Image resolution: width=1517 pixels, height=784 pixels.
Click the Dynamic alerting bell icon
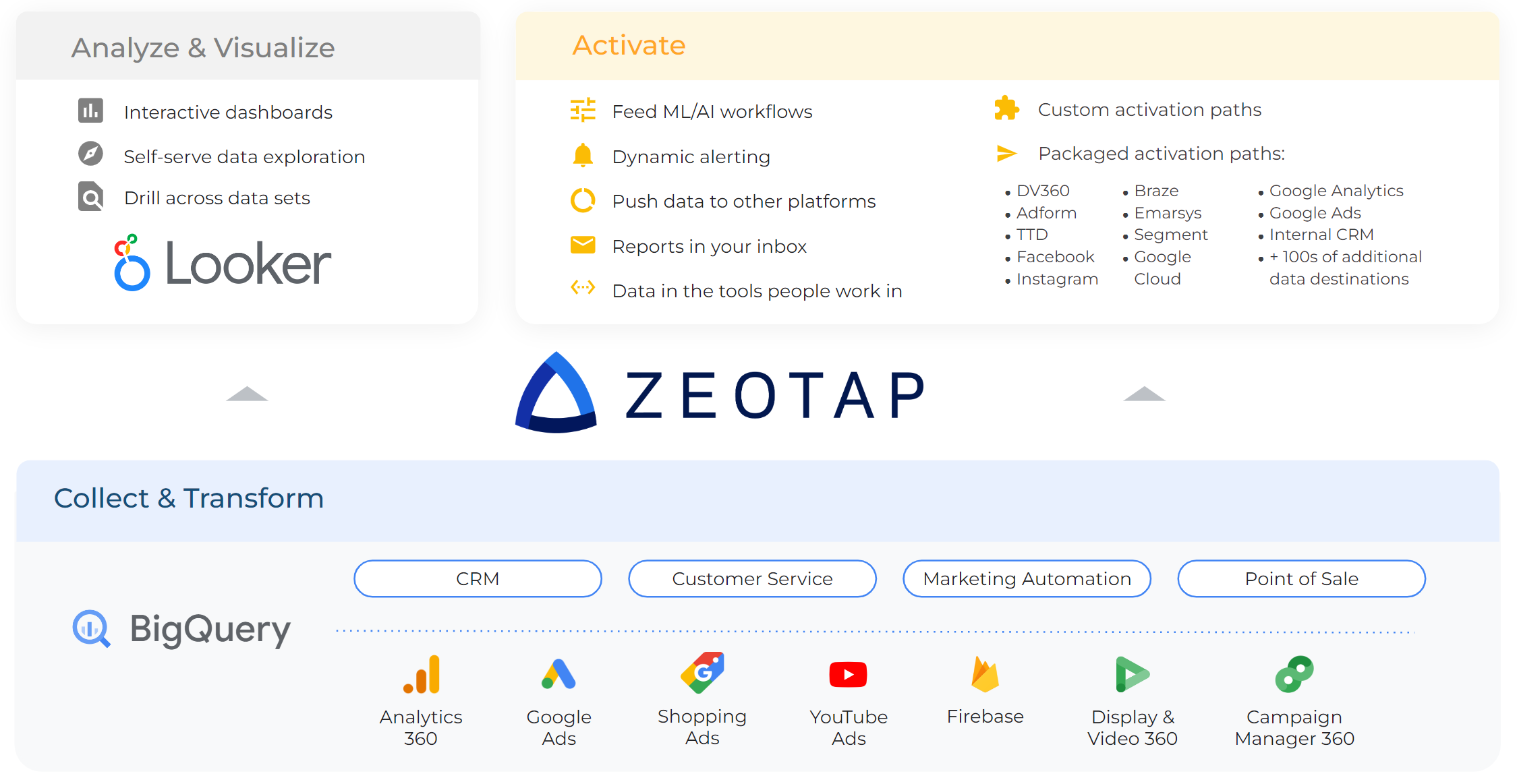click(583, 155)
